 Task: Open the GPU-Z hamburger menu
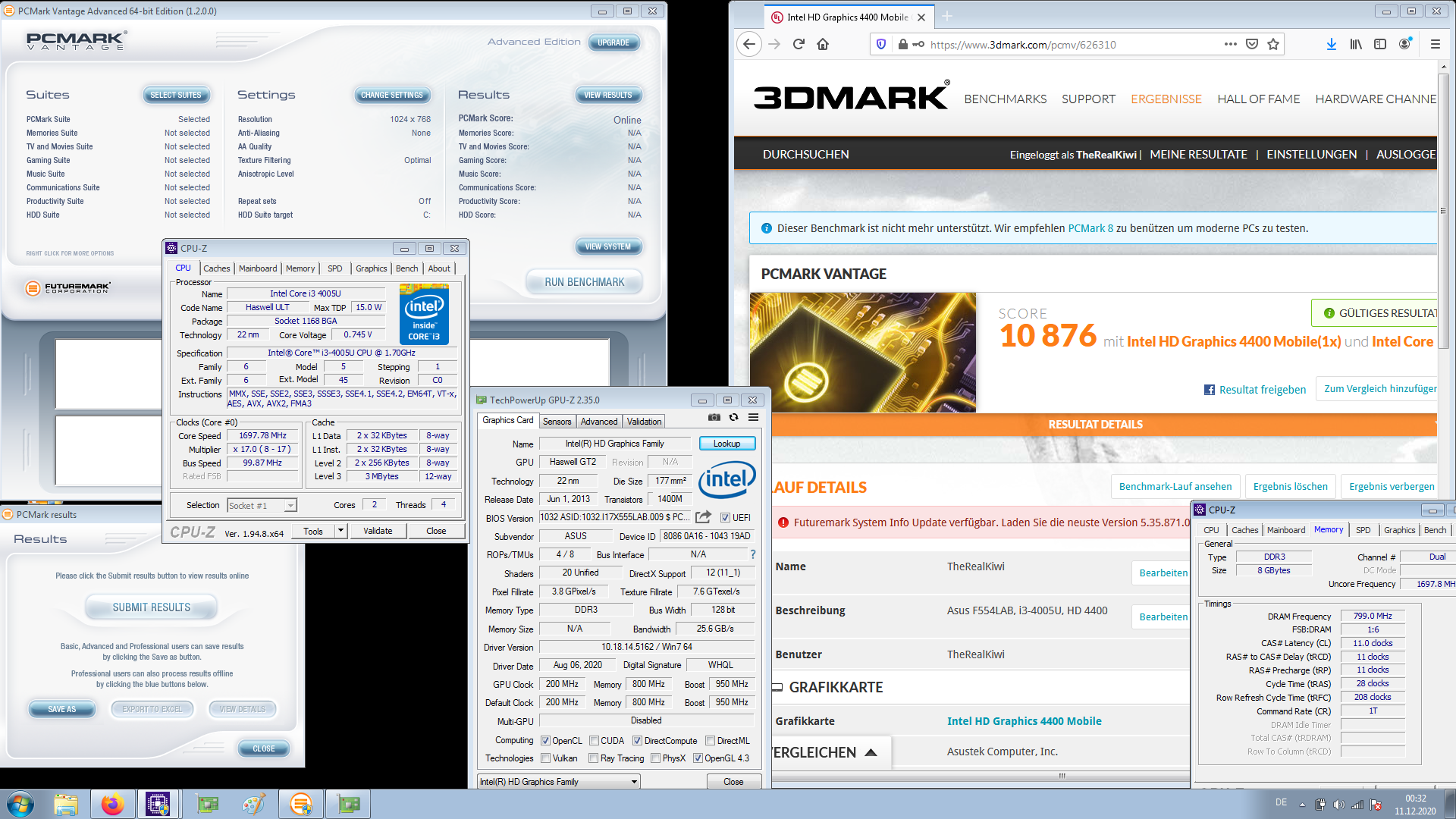(x=753, y=417)
